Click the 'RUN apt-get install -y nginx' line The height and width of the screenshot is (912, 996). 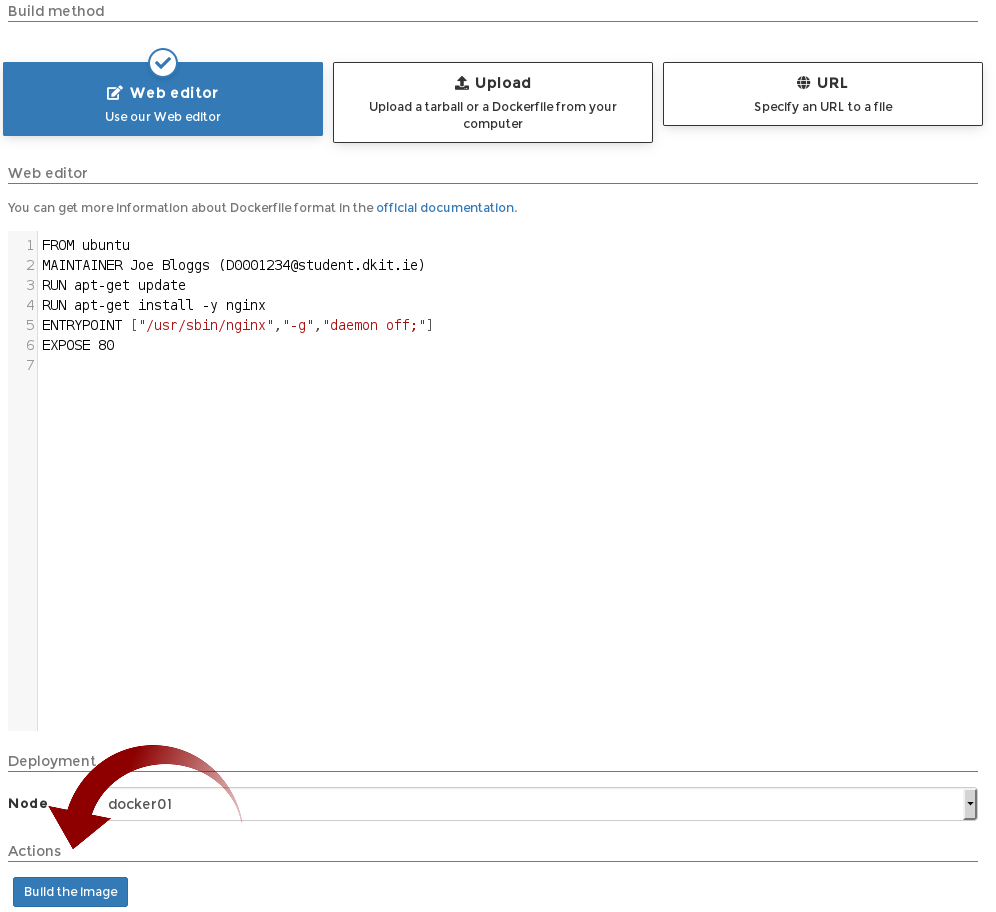point(154,305)
